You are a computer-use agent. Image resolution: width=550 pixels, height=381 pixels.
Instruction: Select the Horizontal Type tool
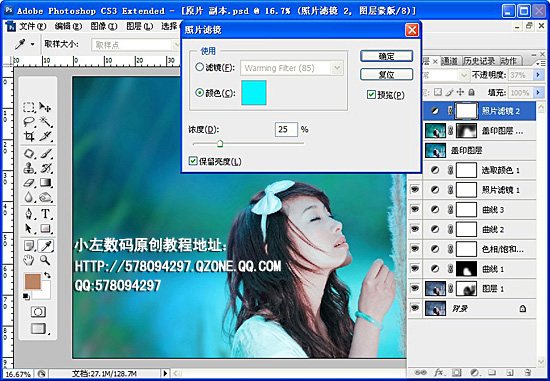tap(46, 214)
